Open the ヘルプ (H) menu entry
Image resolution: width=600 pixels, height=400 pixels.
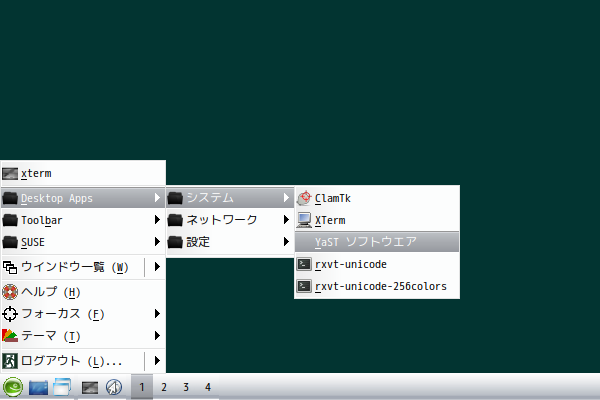pos(83,292)
